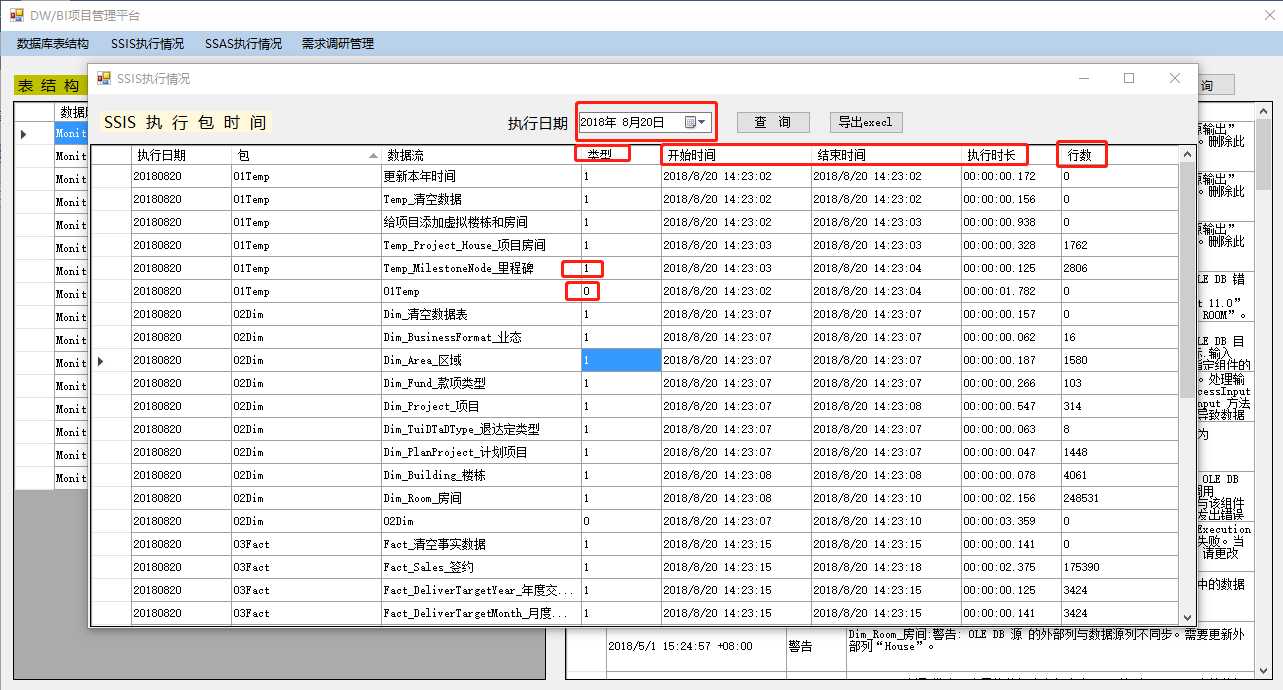This screenshot has height=690, width=1283.
Task: Sort by the 执行日期 column header
Action: [x=181, y=155]
